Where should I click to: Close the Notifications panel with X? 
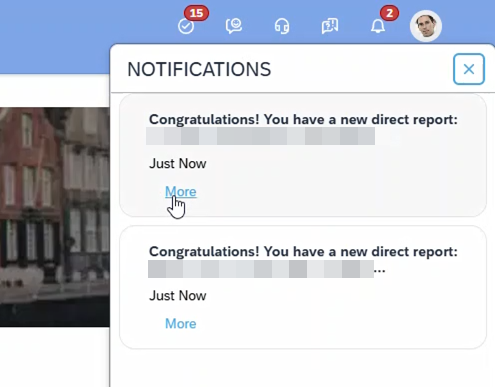468,69
